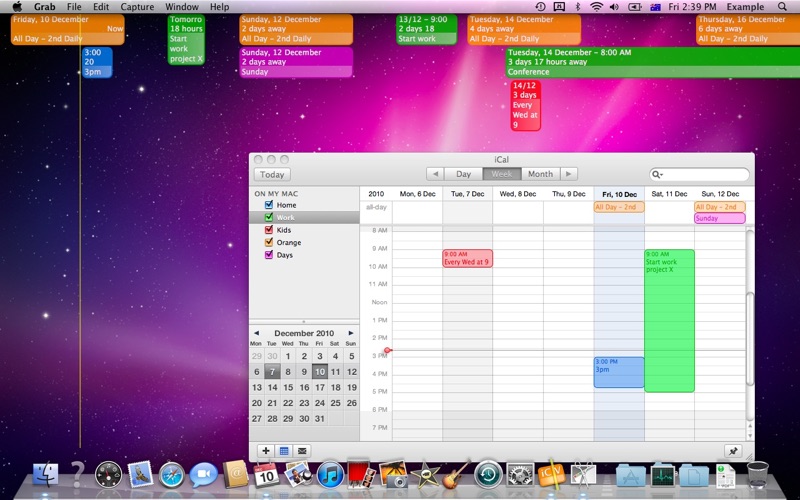Launch GarageBand from the Dock

click(456, 474)
